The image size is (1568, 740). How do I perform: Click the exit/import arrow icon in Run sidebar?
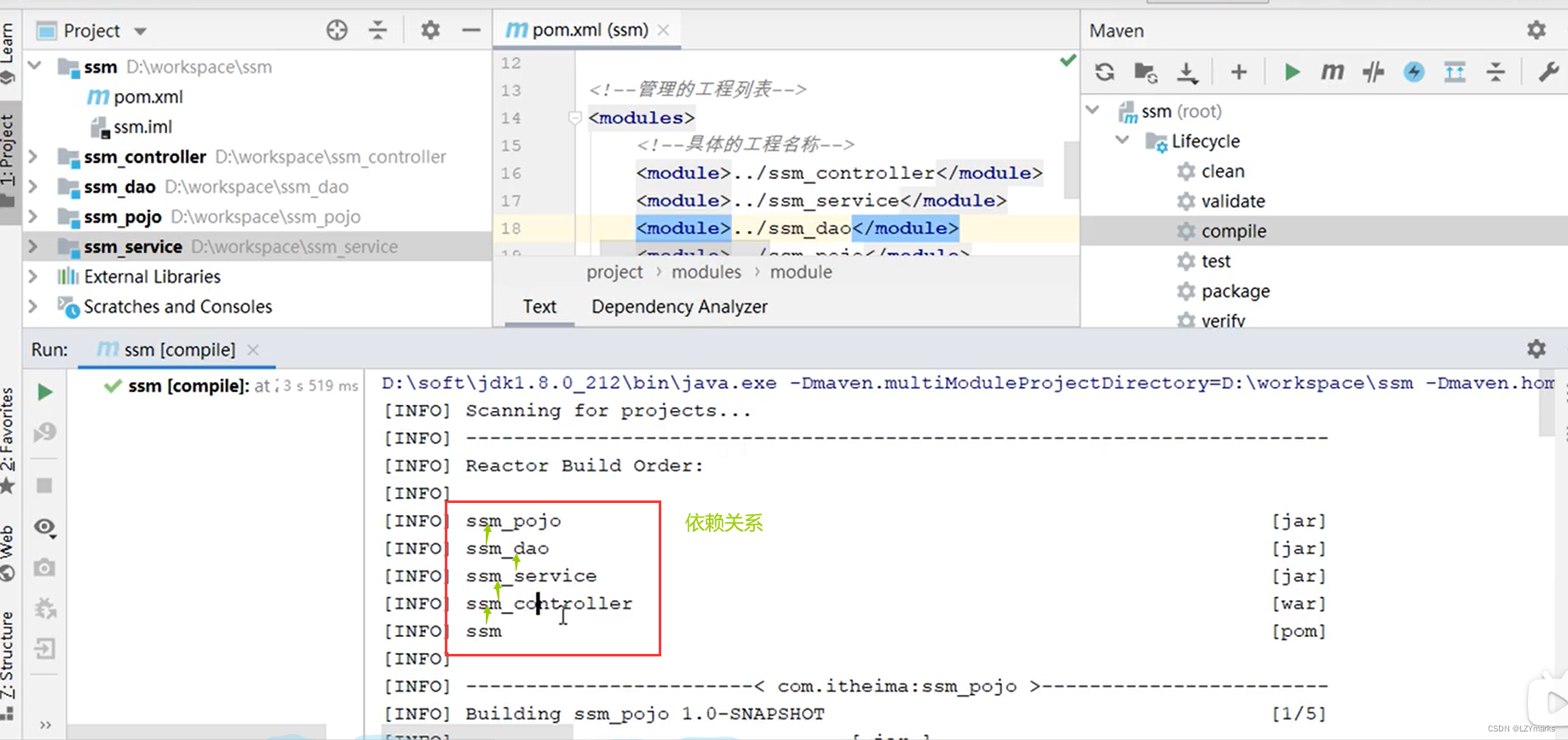(x=45, y=650)
